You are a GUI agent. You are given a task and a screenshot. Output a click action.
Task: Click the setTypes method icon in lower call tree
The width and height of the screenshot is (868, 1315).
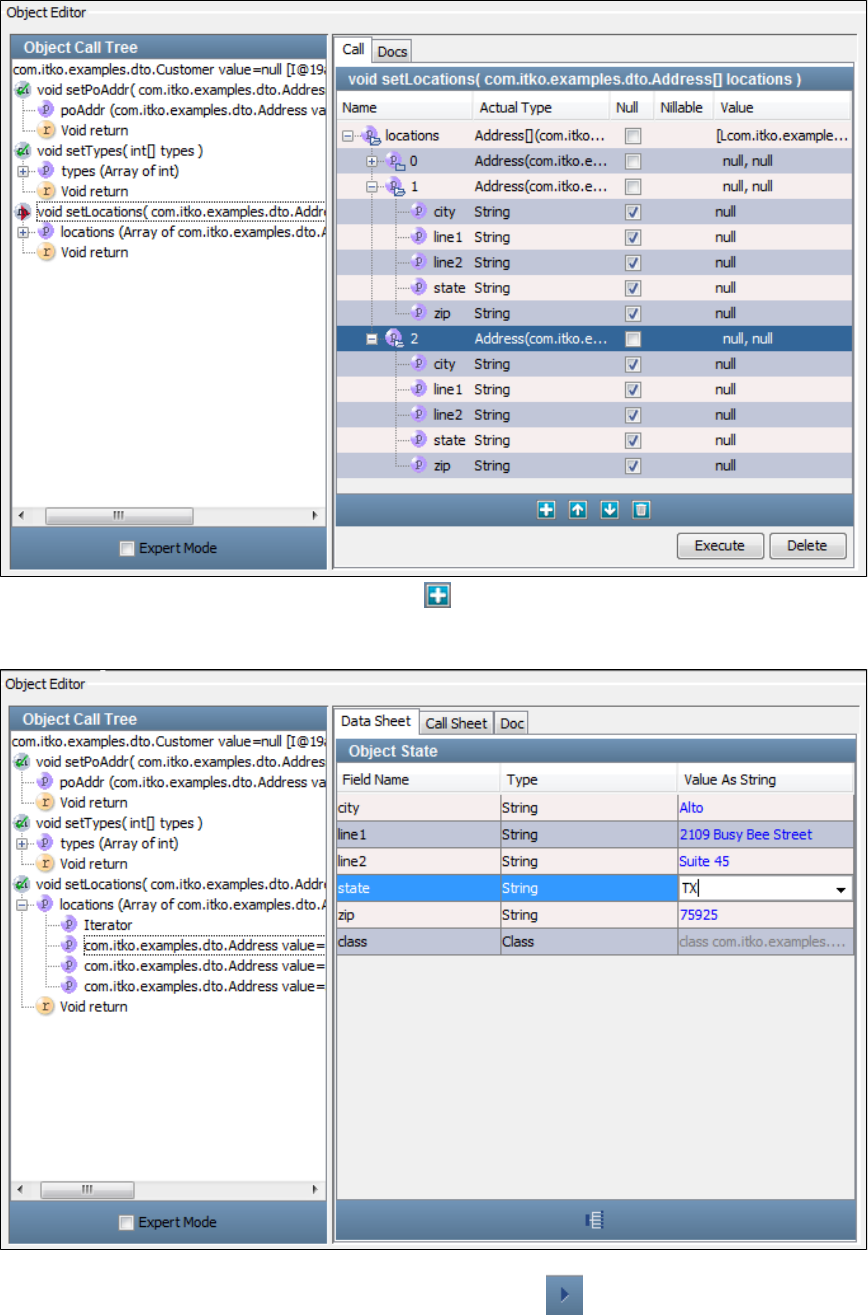pos(23,823)
